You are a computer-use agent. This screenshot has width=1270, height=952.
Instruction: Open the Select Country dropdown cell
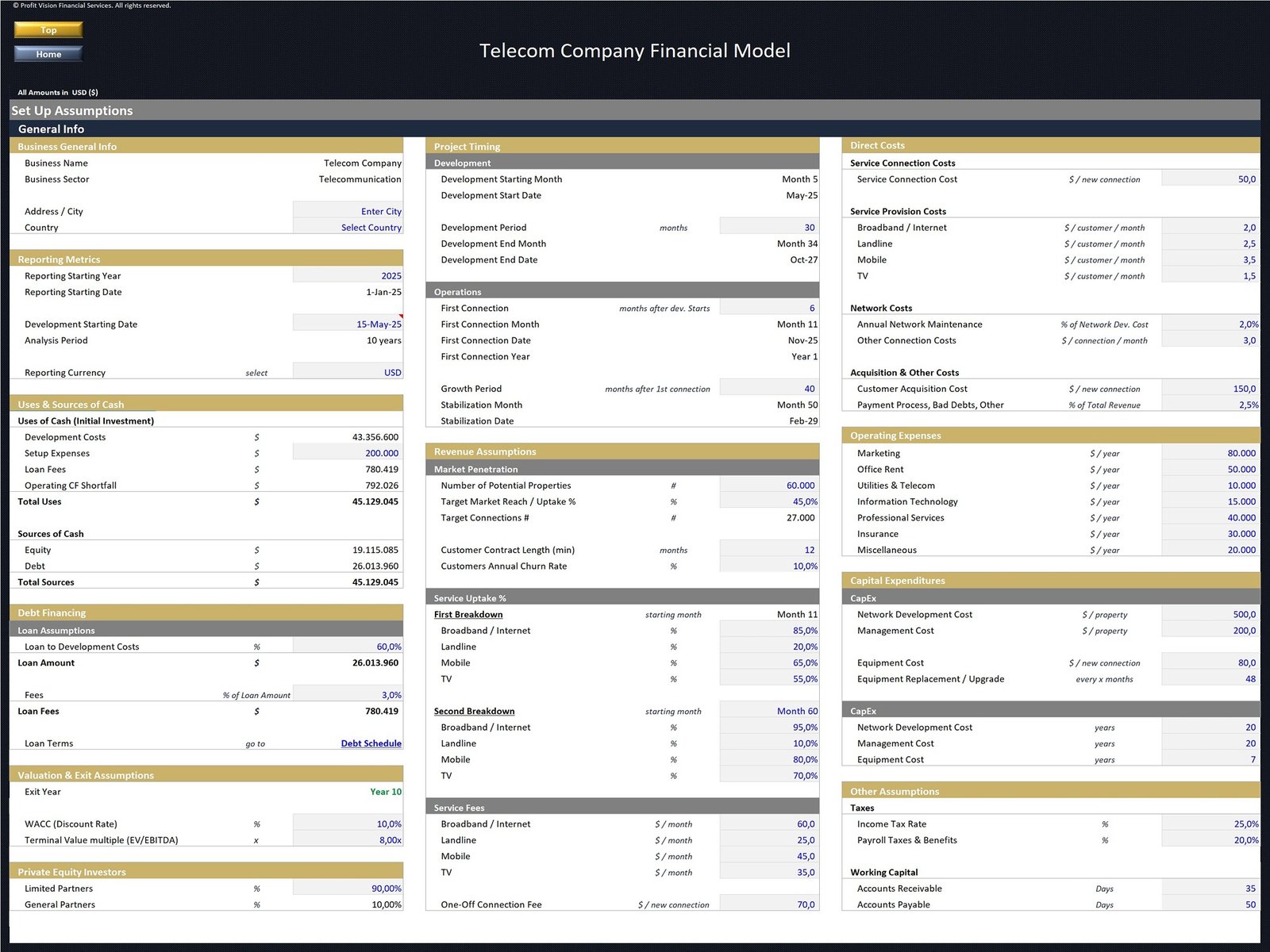coord(348,228)
